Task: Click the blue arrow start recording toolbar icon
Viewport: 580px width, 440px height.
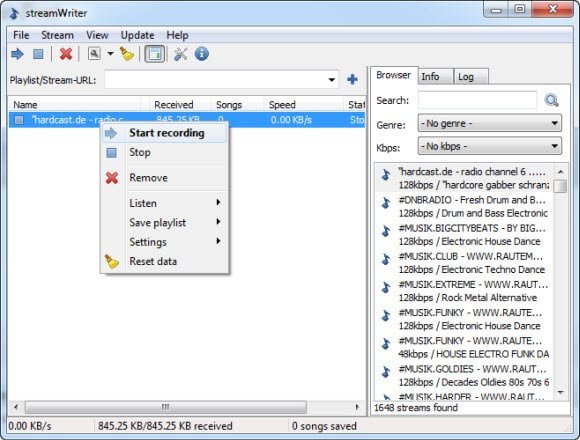Action: pyautogui.click(x=17, y=54)
